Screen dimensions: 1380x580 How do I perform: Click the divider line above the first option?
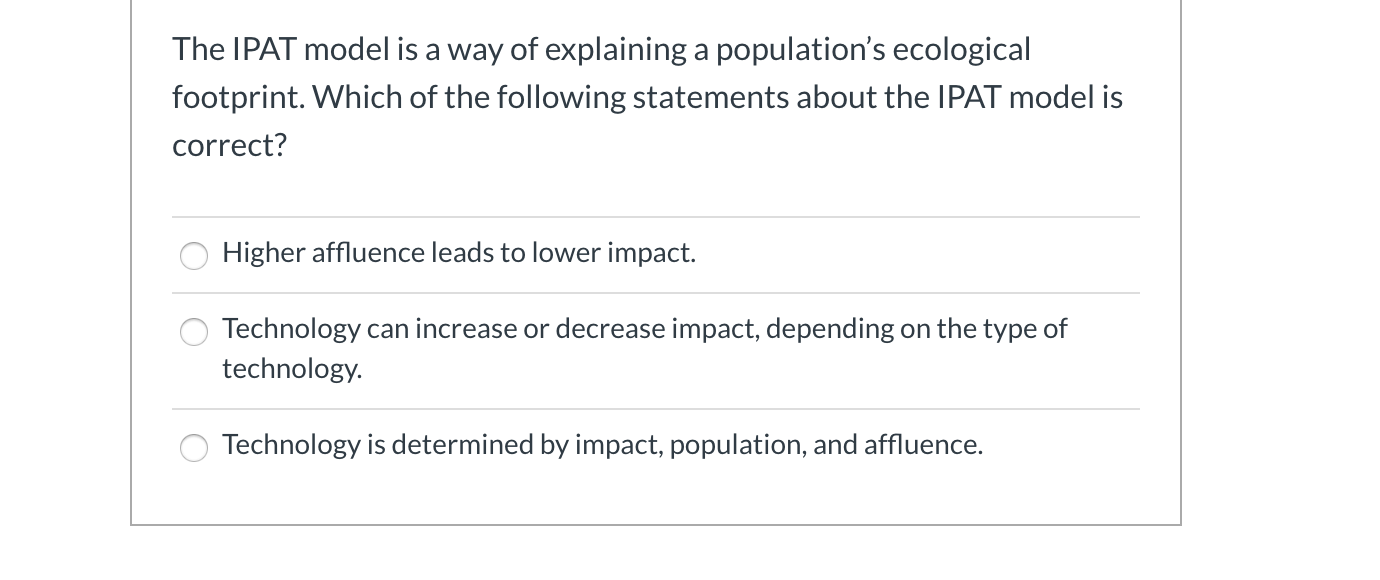click(x=655, y=217)
